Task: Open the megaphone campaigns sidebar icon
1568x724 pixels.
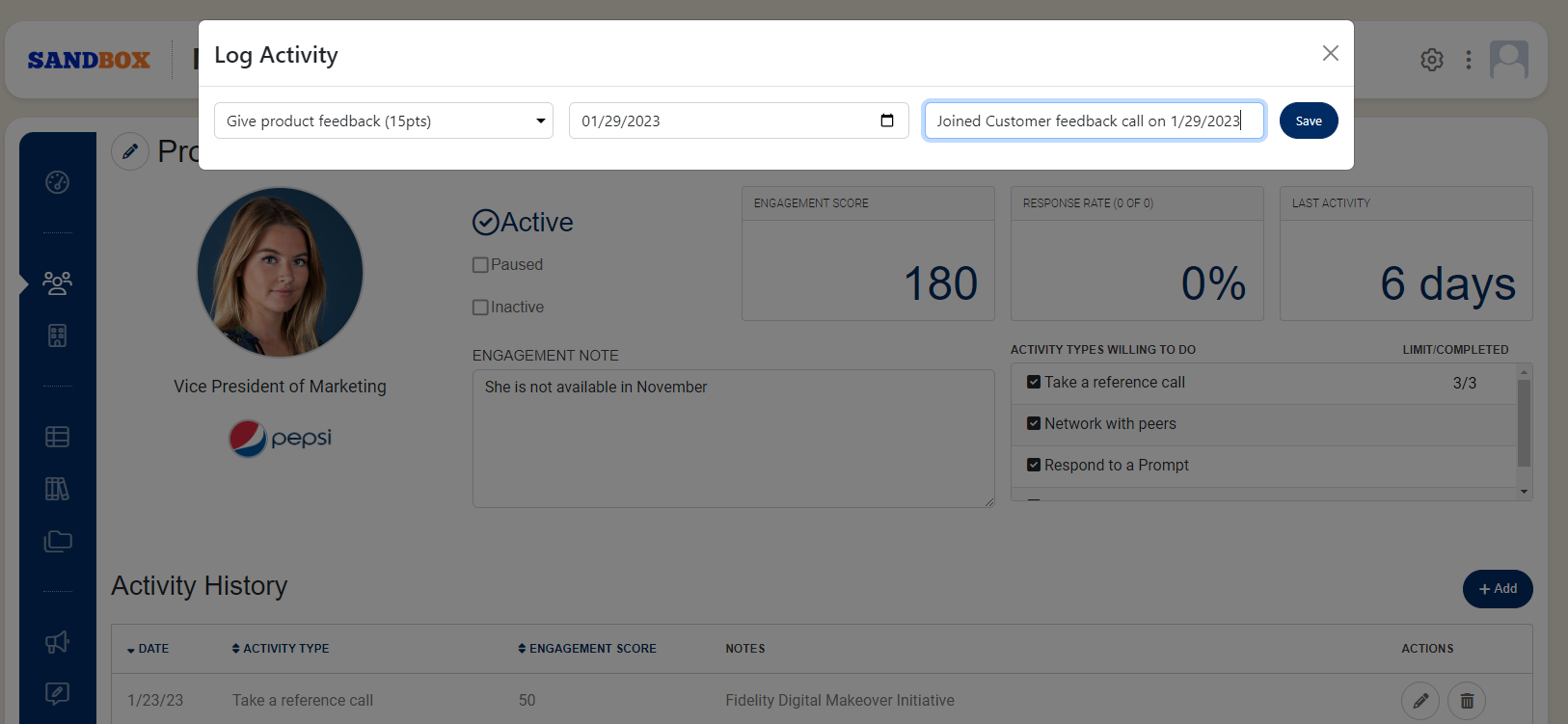Action: (57, 642)
